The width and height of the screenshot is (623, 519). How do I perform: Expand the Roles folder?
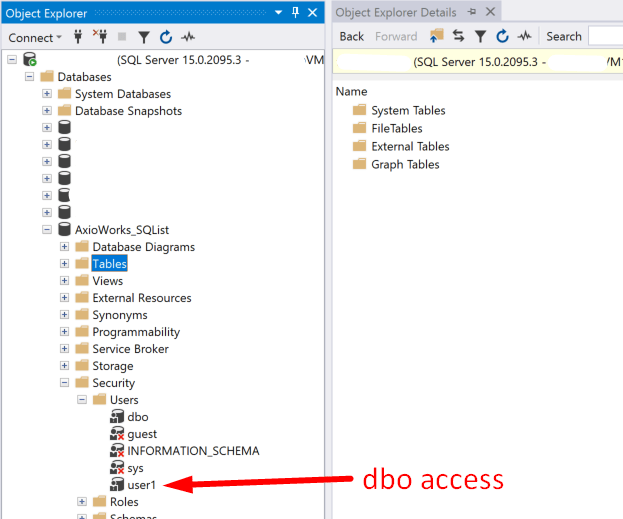(x=82, y=502)
